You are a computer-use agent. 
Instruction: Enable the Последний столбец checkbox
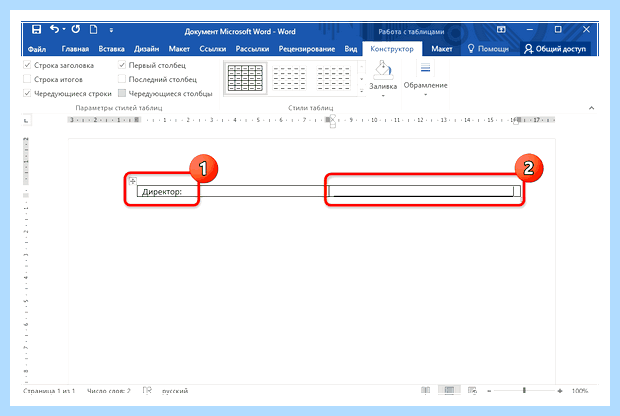122,79
